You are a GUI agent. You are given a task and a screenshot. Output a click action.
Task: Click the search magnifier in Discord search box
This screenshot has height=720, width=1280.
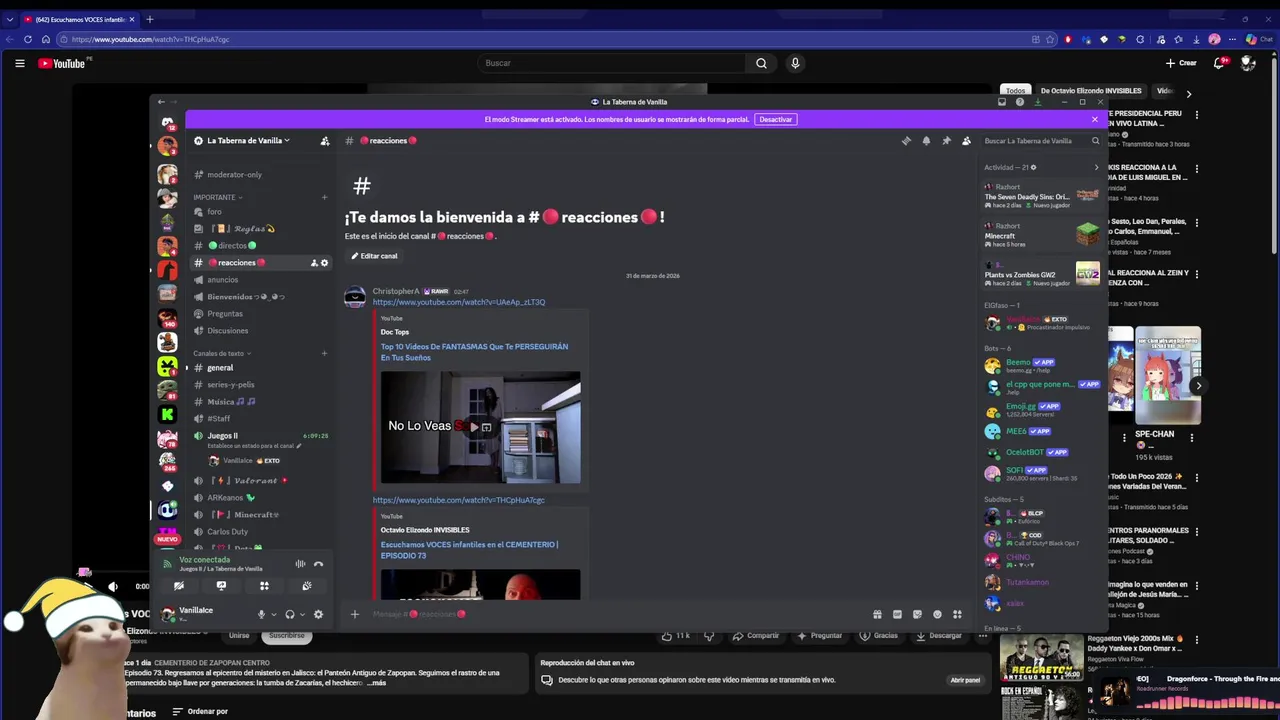tap(1095, 141)
